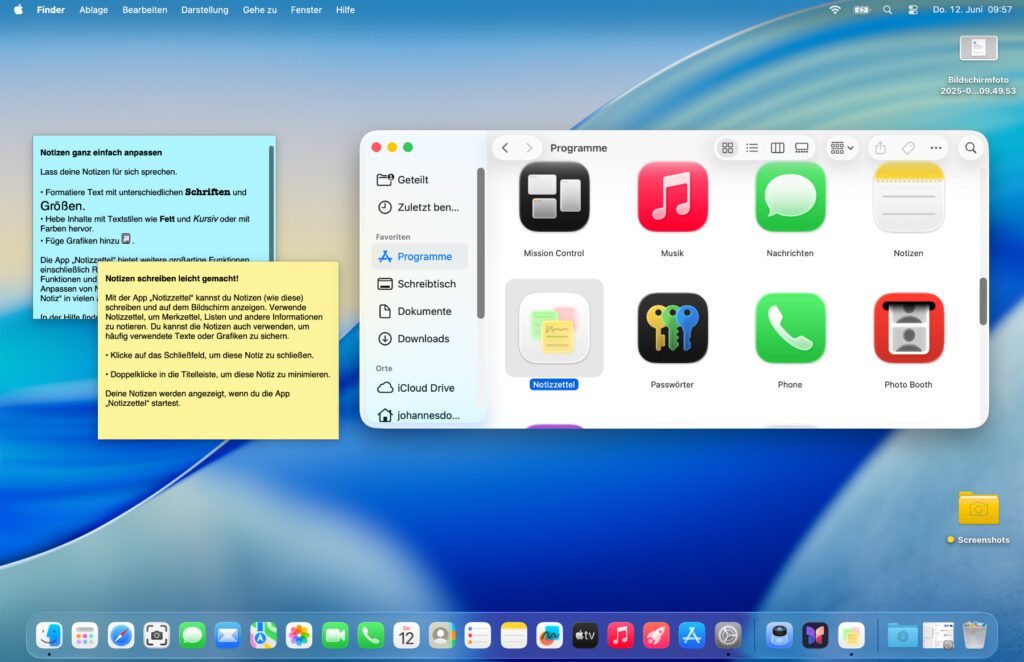Open the Mission Control app icon
The width and height of the screenshot is (1024, 662).
tap(554, 197)
